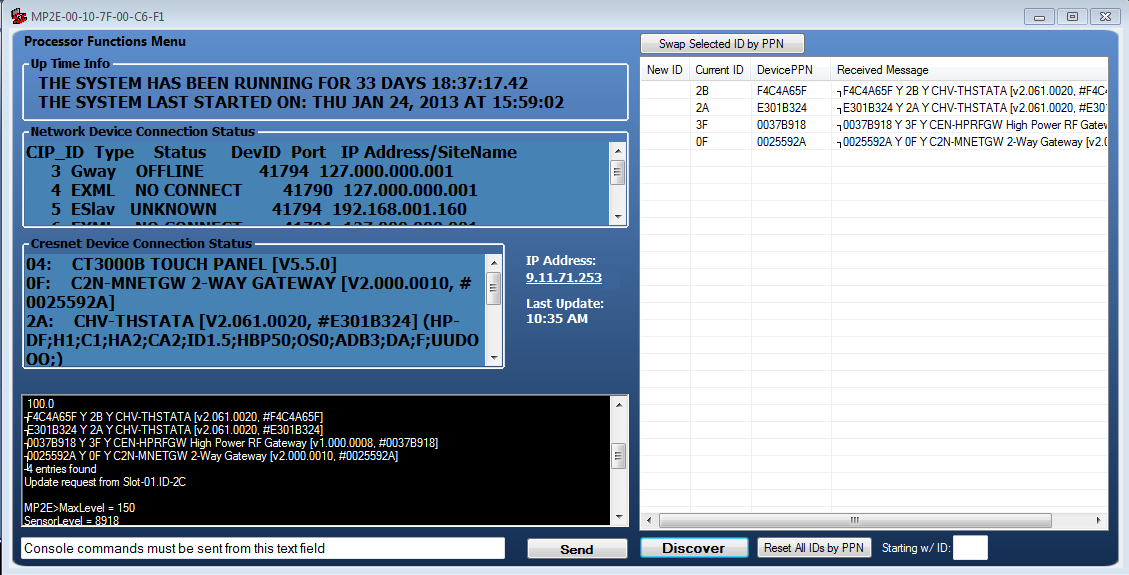Click the Reset All IDs by PPN button
Image resolution: width=1129 pixels, height=575 pixels.
(814, 548)
